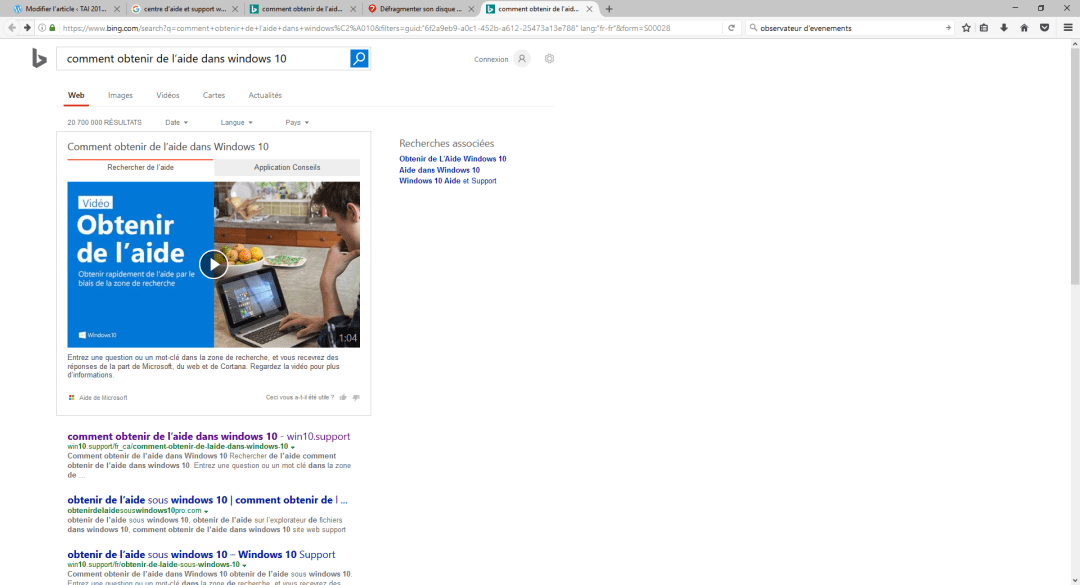Click thumbs down feedback icon
This screenshot has width=1080, height=585.
[x=356, y=397]
